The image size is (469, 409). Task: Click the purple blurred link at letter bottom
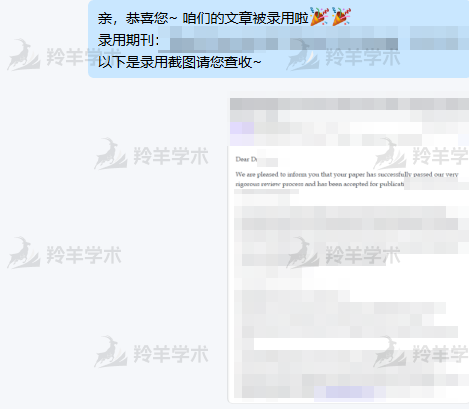pos(344,392)
